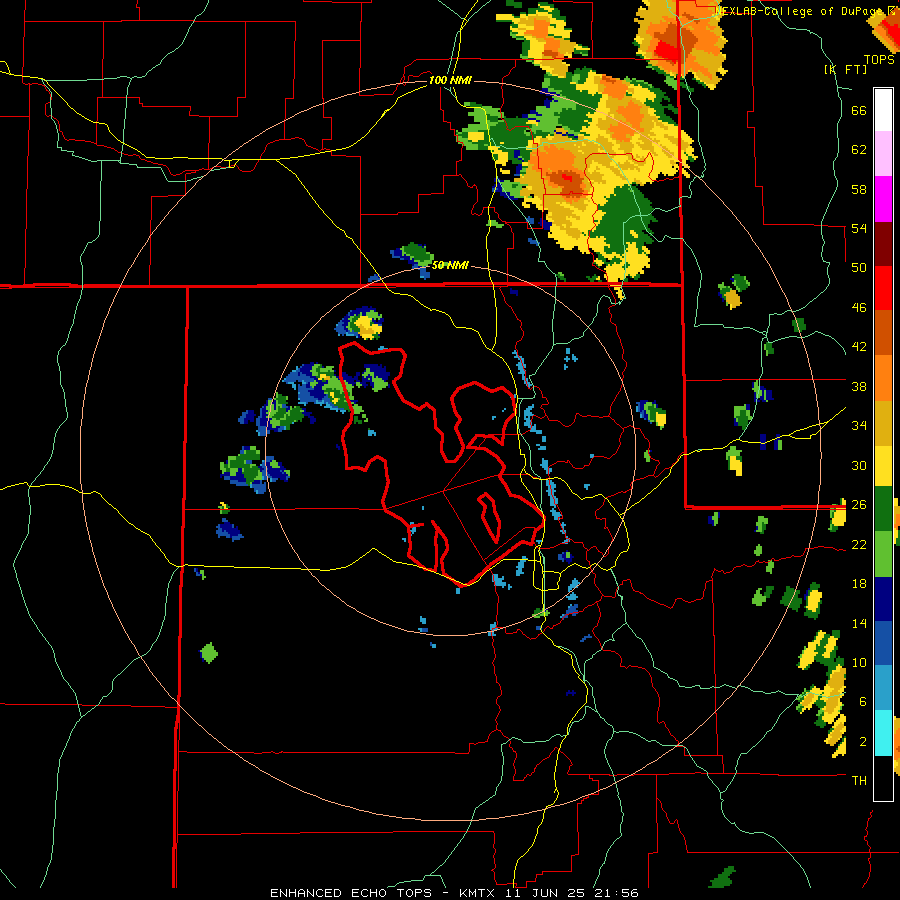The height and width of the screenshot is (900, 900).
Task: Pick the medium blue legend swatch near 10
Action: coord(883,643)
